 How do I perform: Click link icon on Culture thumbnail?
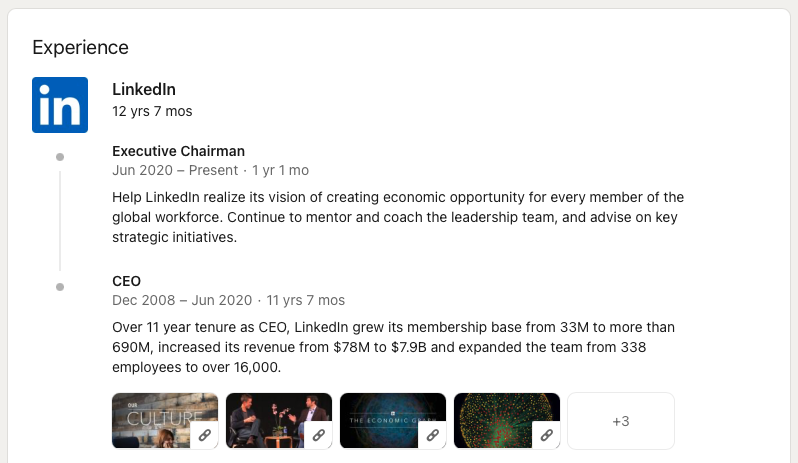(x=204, y=435)
